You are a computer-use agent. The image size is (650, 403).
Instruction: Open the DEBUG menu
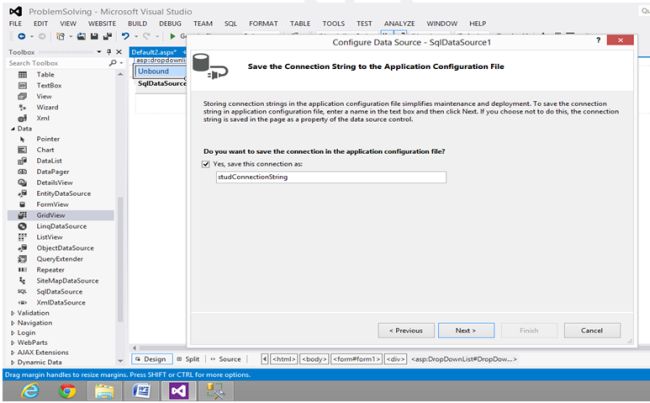click(x=170, y=24)
